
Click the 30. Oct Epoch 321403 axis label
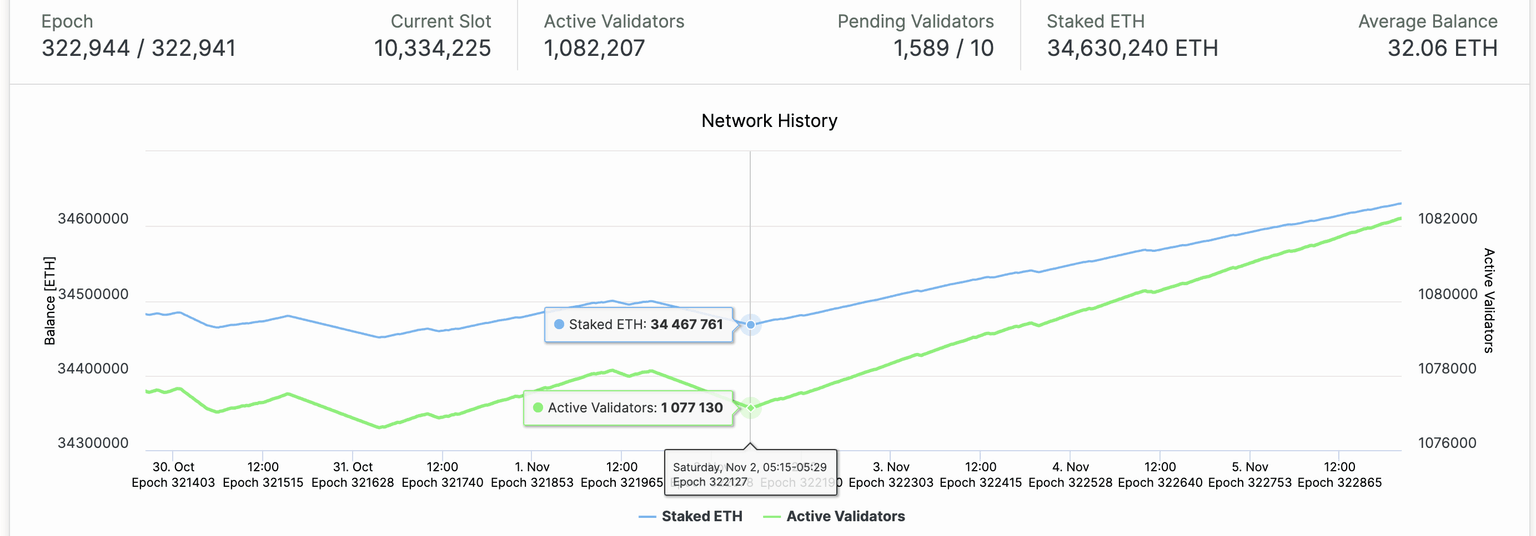[x=173, y=474]
